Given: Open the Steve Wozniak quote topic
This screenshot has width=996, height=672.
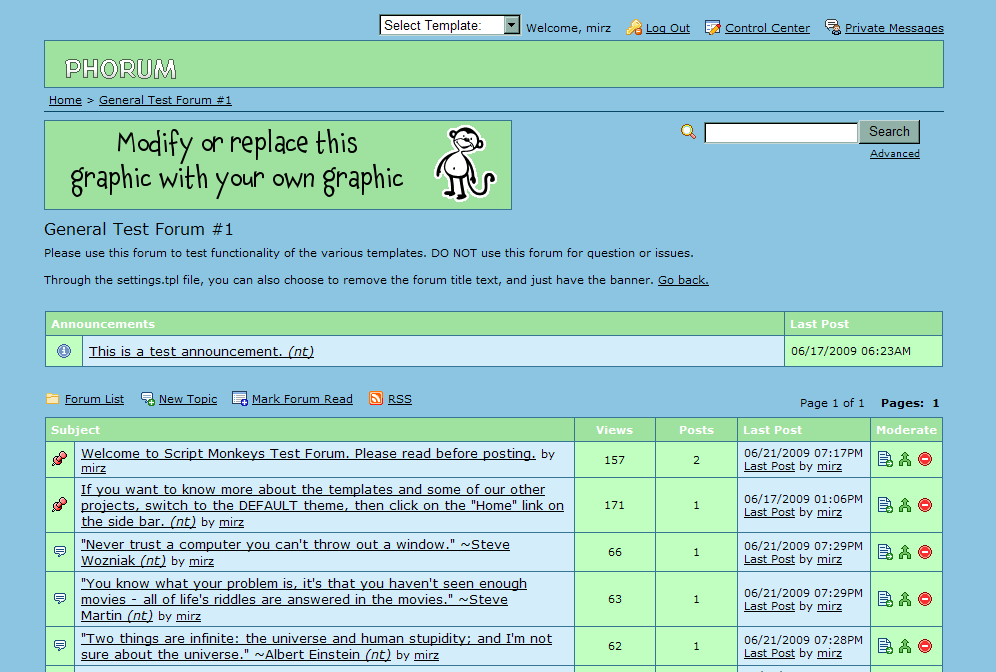Looking at the screenshot, I should 295,553.
